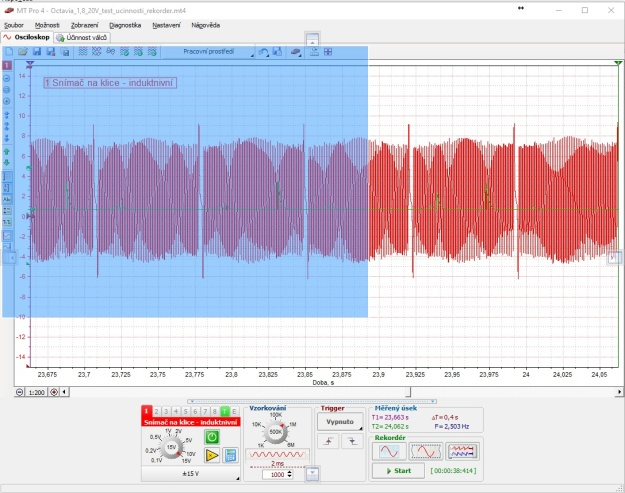Viewport: 625px width, 493px height.
Task: Open the Zobrazení menu
Action: click(x=85, y=25)
